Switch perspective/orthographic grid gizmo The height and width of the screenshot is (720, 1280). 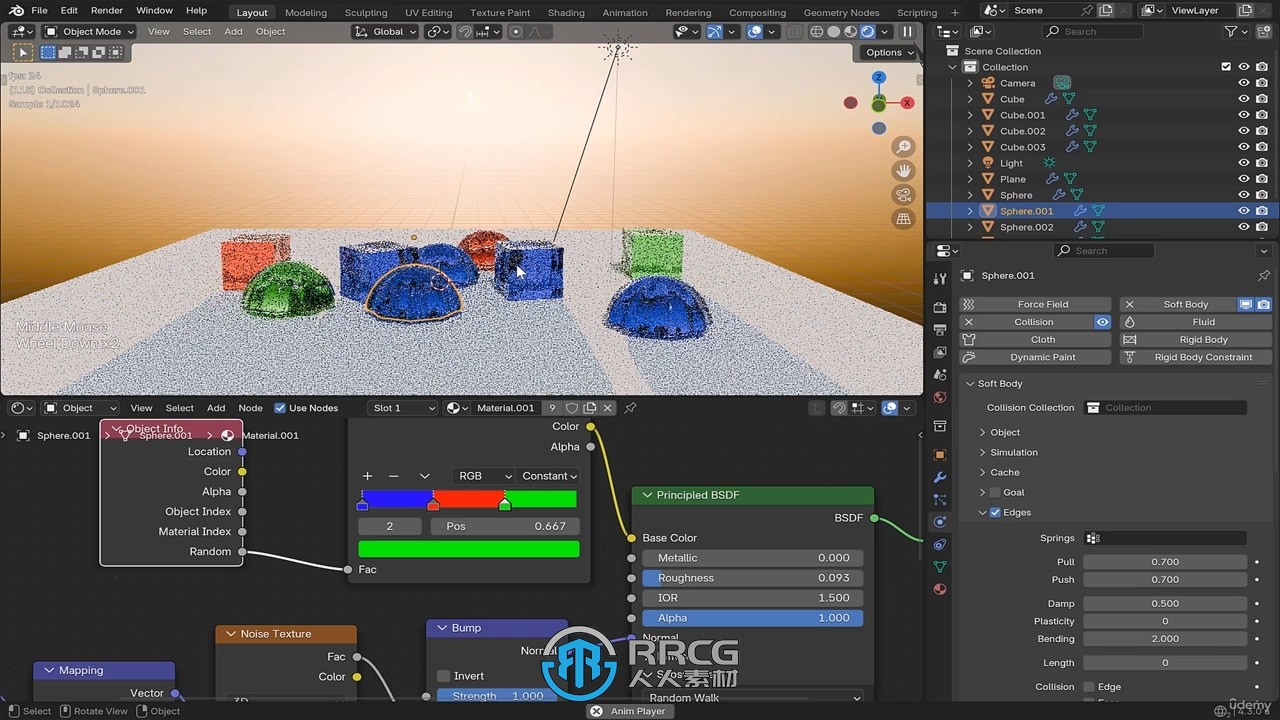point(903,219)
